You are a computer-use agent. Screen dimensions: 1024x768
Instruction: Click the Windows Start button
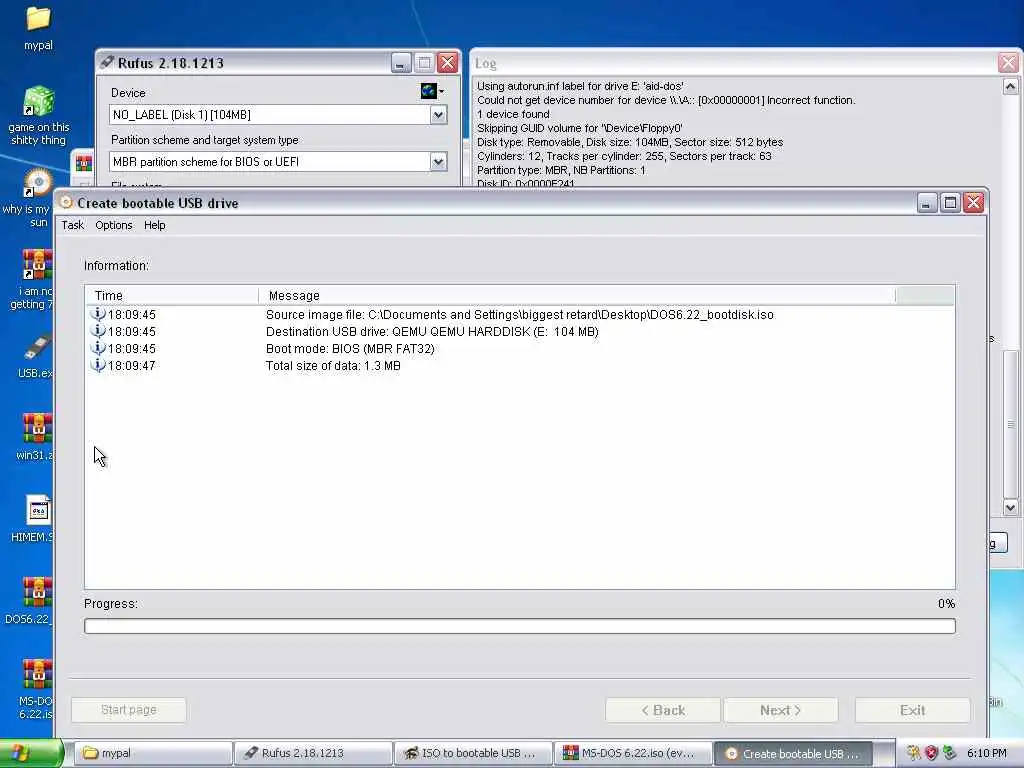(x=31, y=753)
